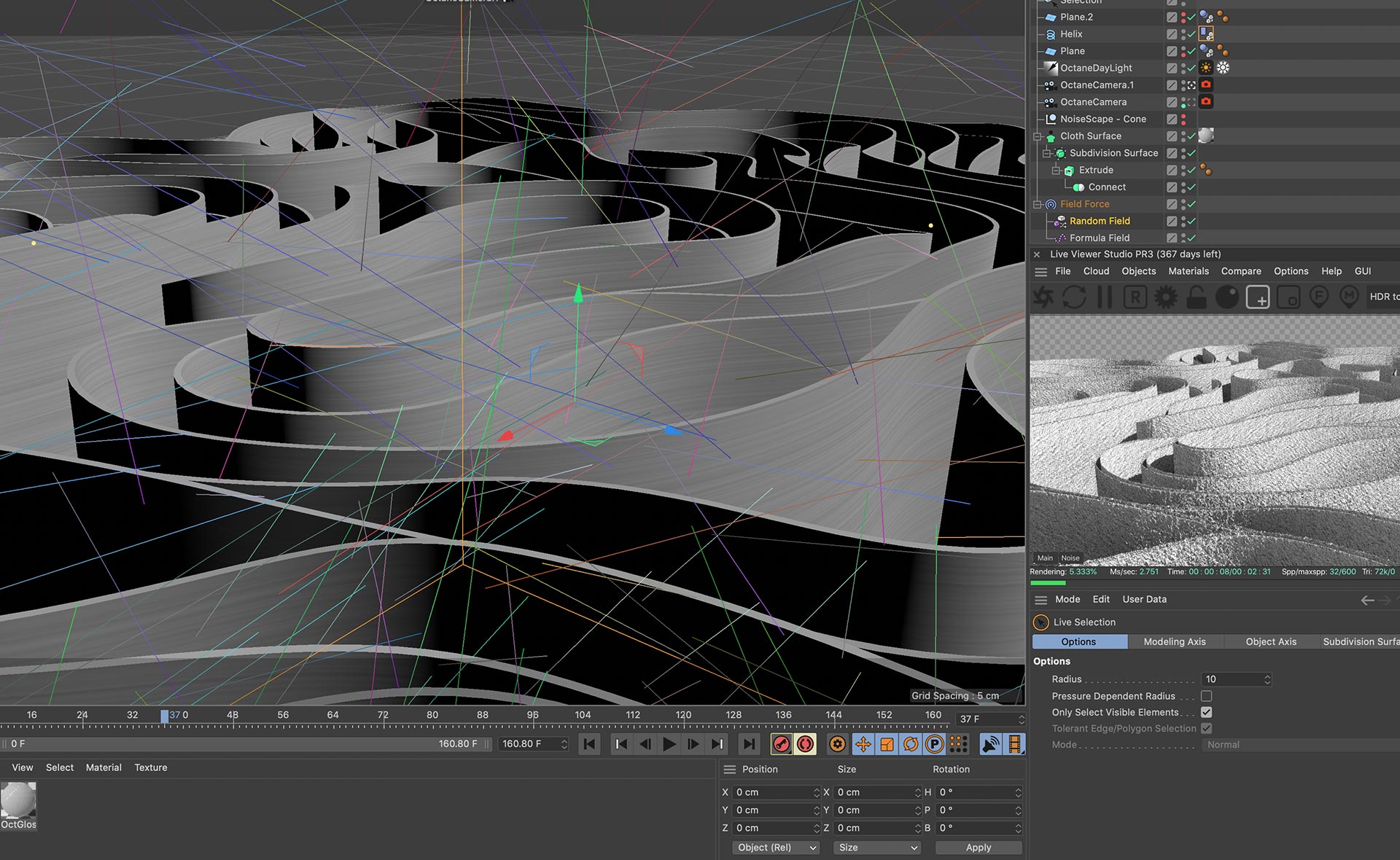Toggle the sound playback speaker icon

coord(990,744)
